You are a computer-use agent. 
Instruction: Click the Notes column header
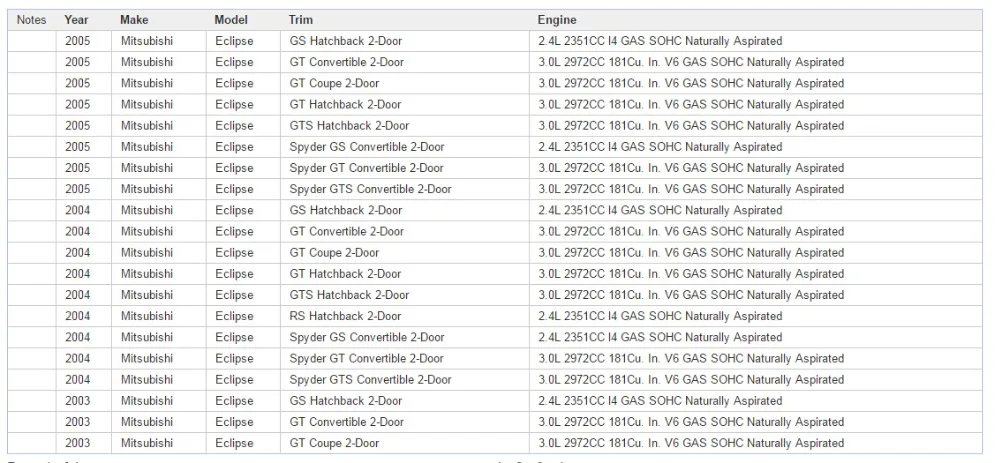pyautogui.click(x=31, y=20)
